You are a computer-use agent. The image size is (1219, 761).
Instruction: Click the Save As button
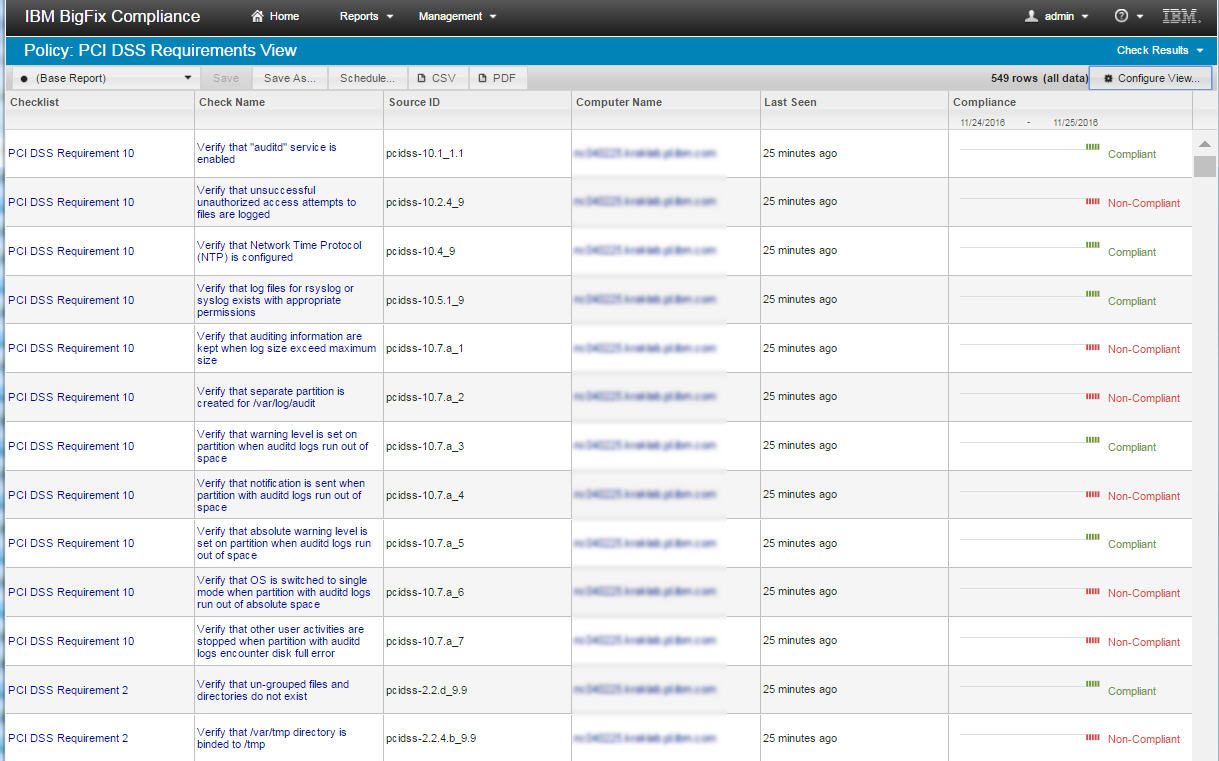point(289,77)
